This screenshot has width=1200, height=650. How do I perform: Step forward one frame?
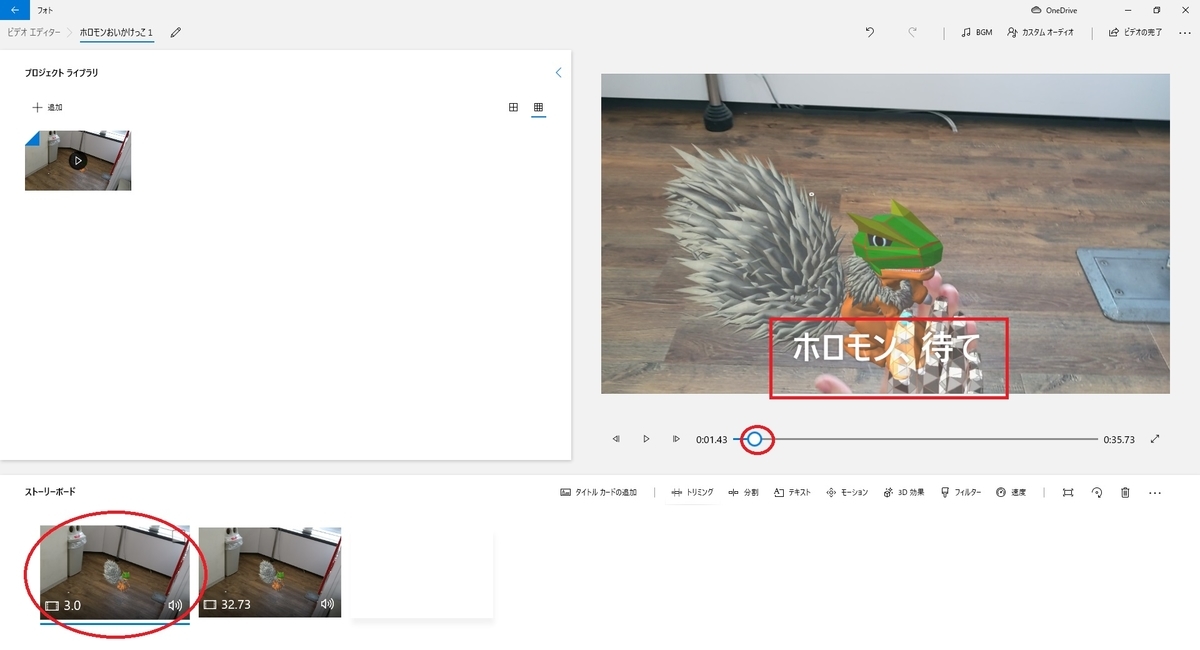(x=676, y=438)
